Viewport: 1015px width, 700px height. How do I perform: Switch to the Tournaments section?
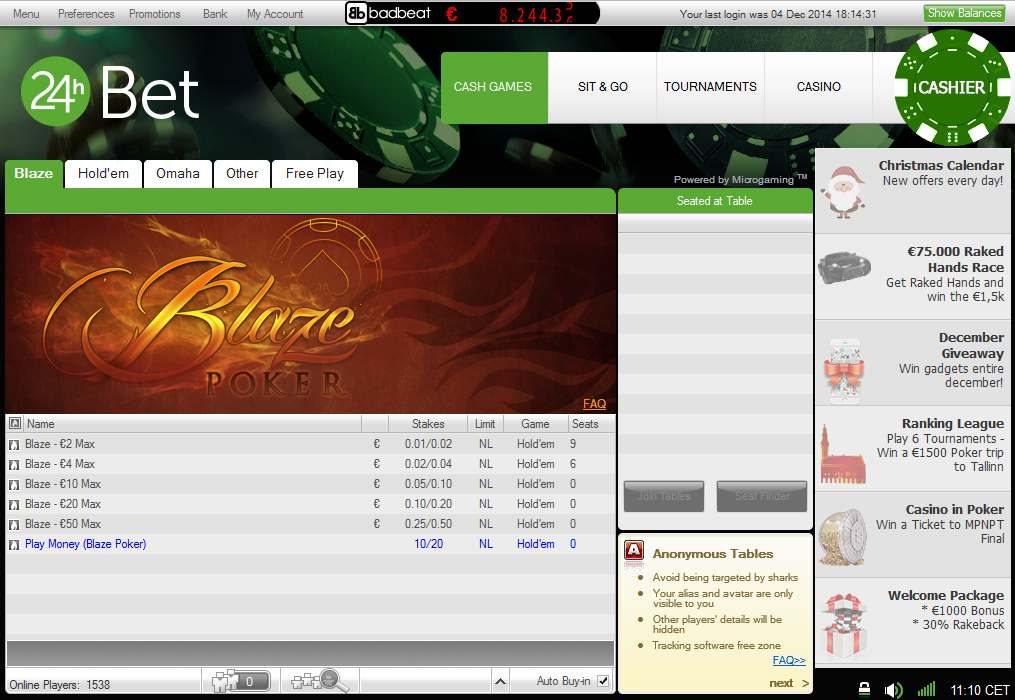[x=710, y=87]
